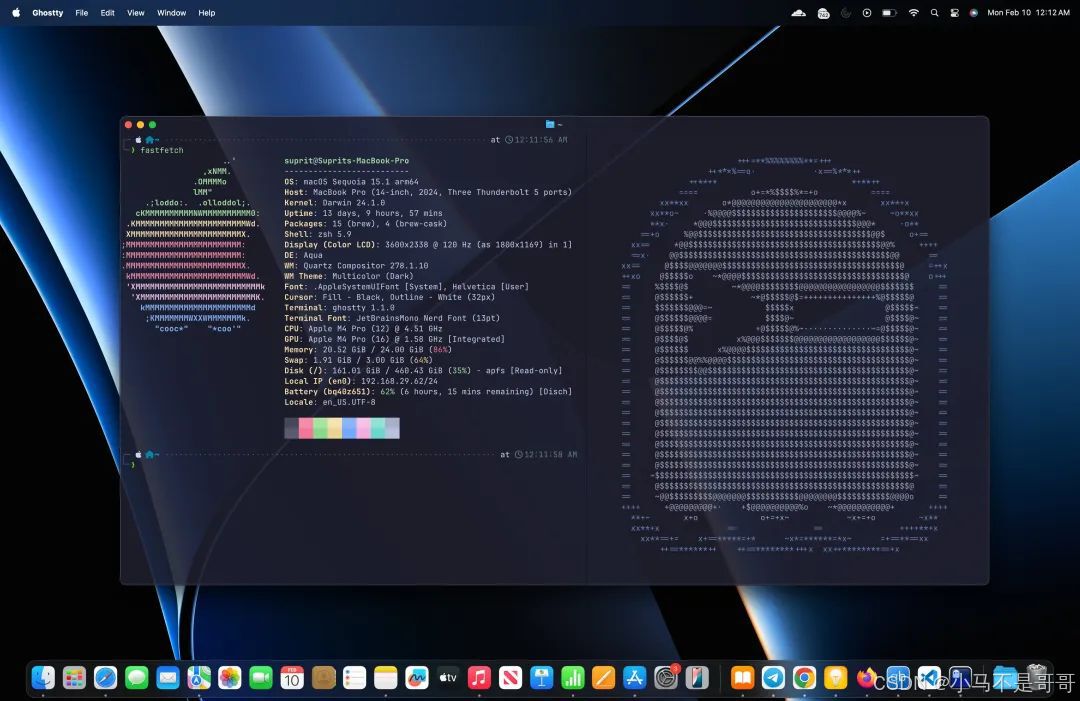
Task: Click the 'fastfetch' command text
Action: 162,150
